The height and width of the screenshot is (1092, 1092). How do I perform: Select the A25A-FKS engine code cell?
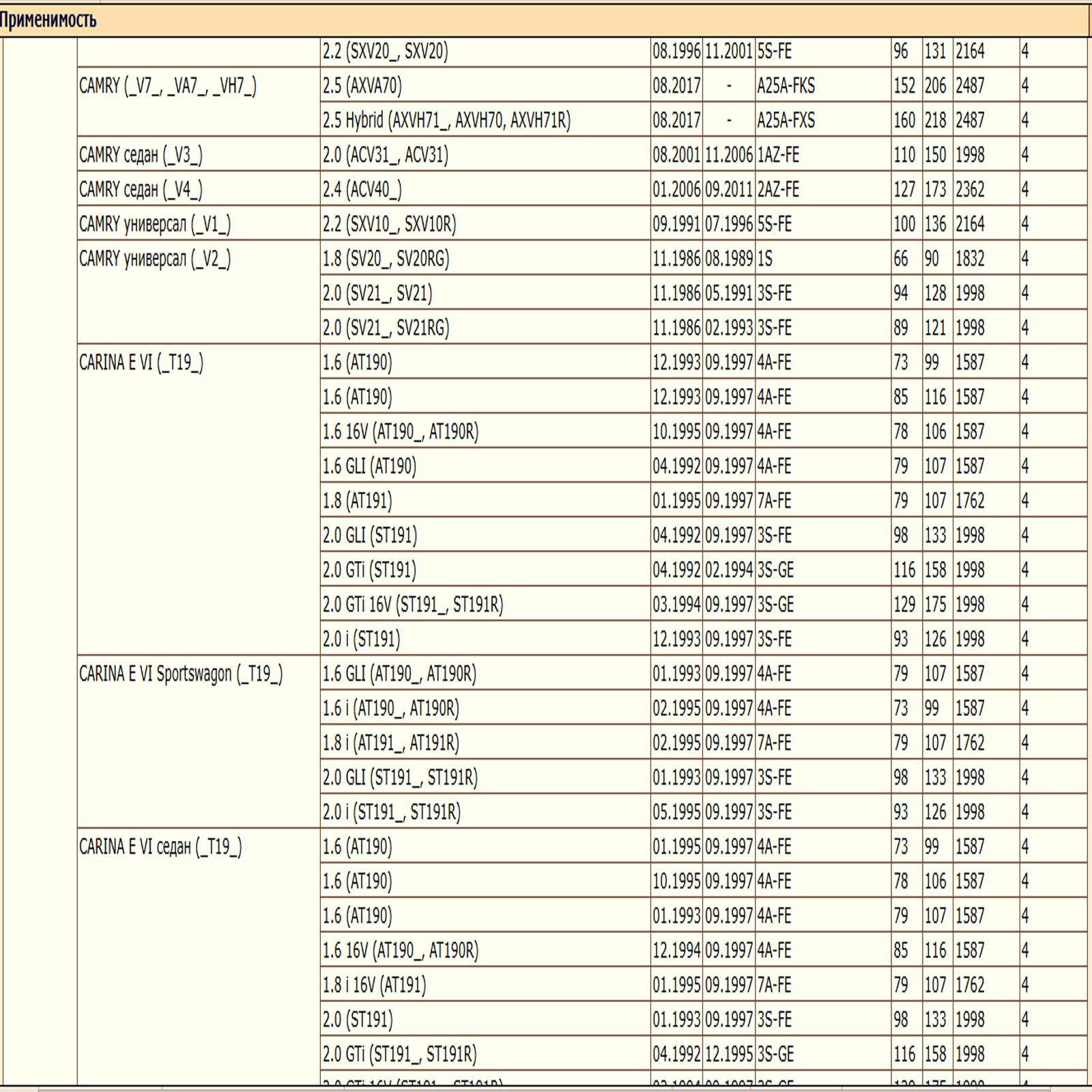pyautogui.click(x=786, y=87)
